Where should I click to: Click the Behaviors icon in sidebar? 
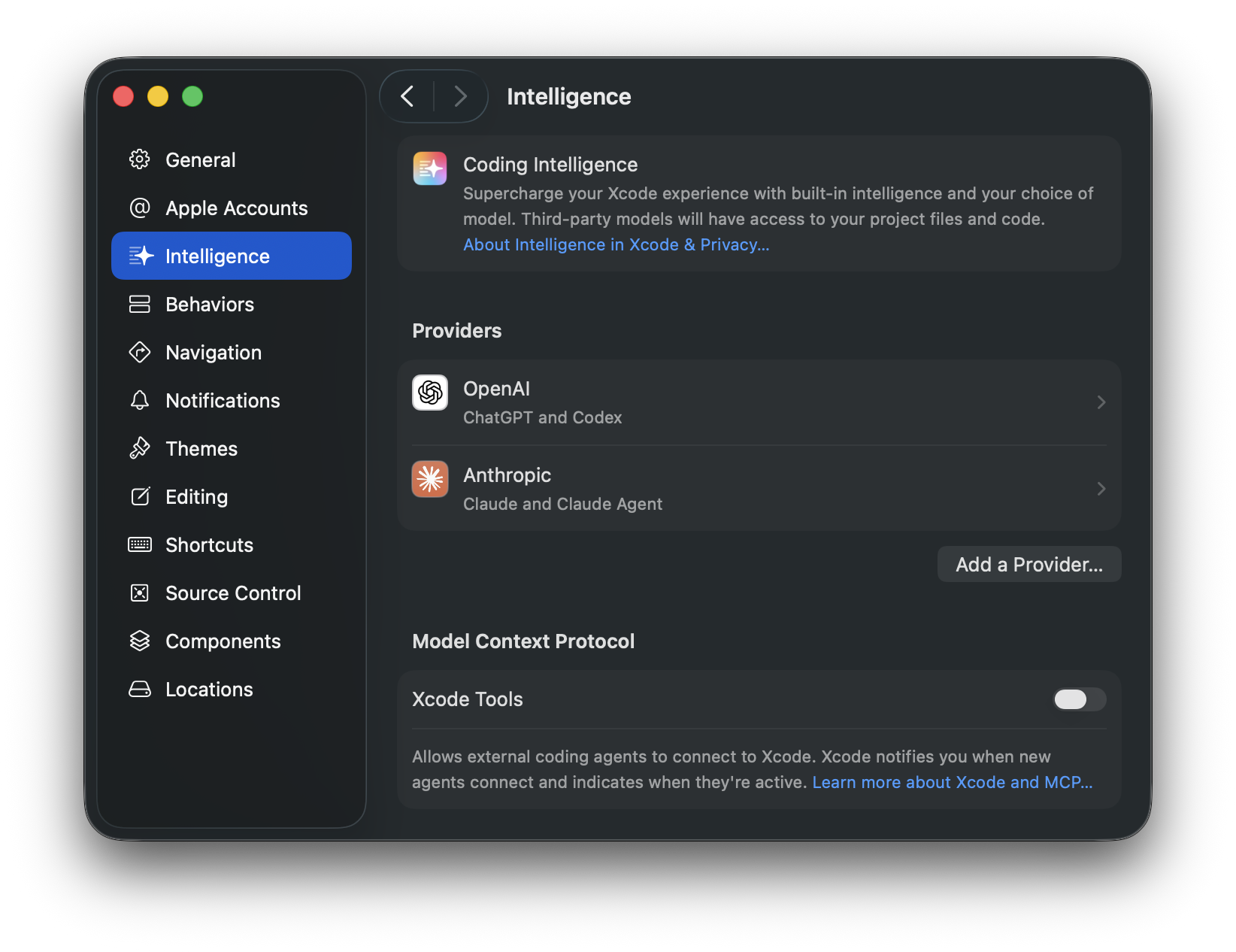pos(140,304)
